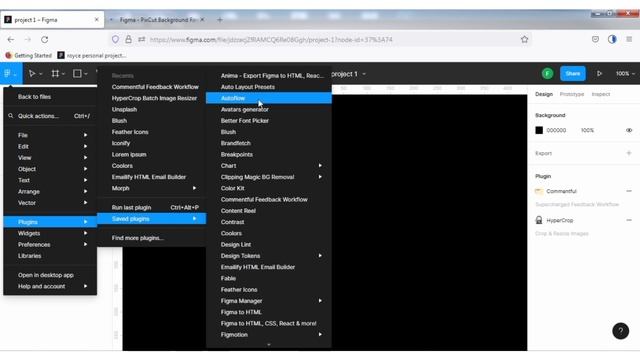Viewport: 640px width, 360px height.
Task: Select the Move tool
Action: coord(31,73)
